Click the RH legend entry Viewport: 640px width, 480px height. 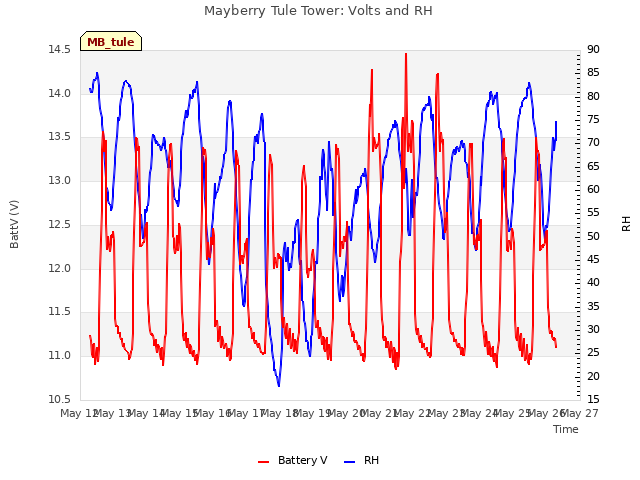362,460
